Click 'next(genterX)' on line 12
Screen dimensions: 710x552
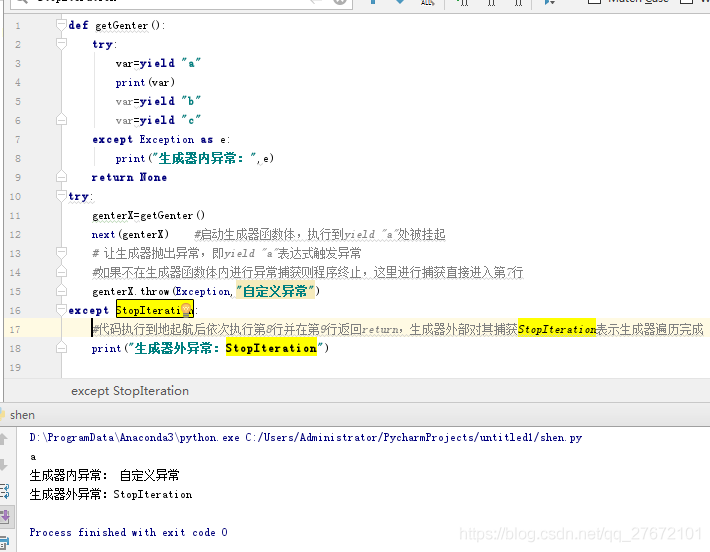(x=130, y=235)
